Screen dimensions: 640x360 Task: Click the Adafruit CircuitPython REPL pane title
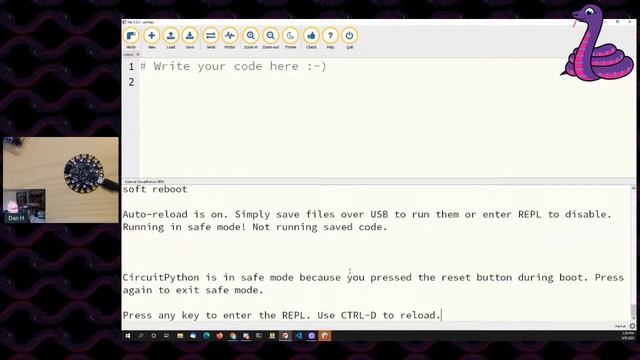click(x=144, y=182)
